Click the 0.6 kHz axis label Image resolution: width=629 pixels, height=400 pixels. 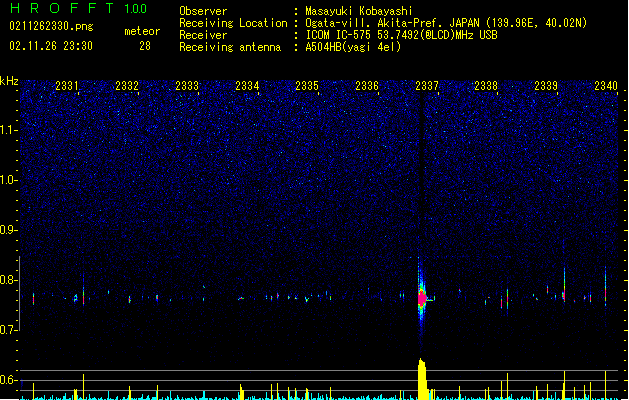(x=8, y=380)
